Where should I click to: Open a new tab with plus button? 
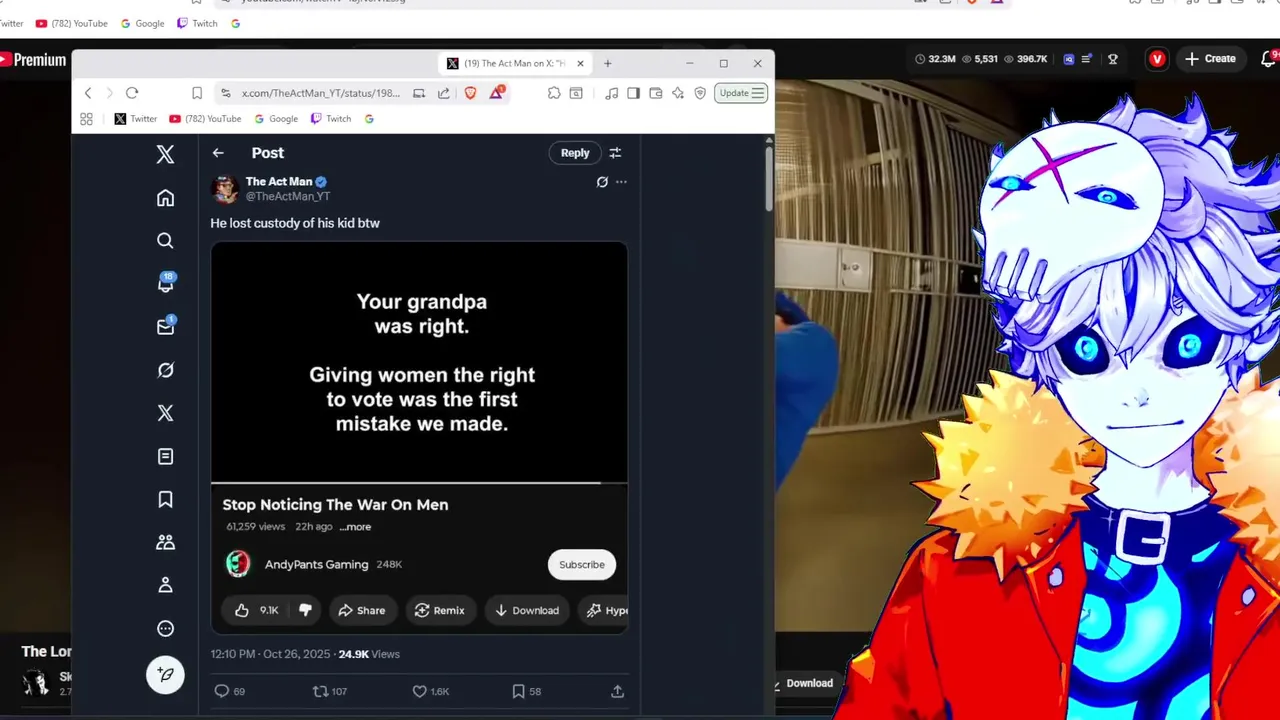pos(607,63)
